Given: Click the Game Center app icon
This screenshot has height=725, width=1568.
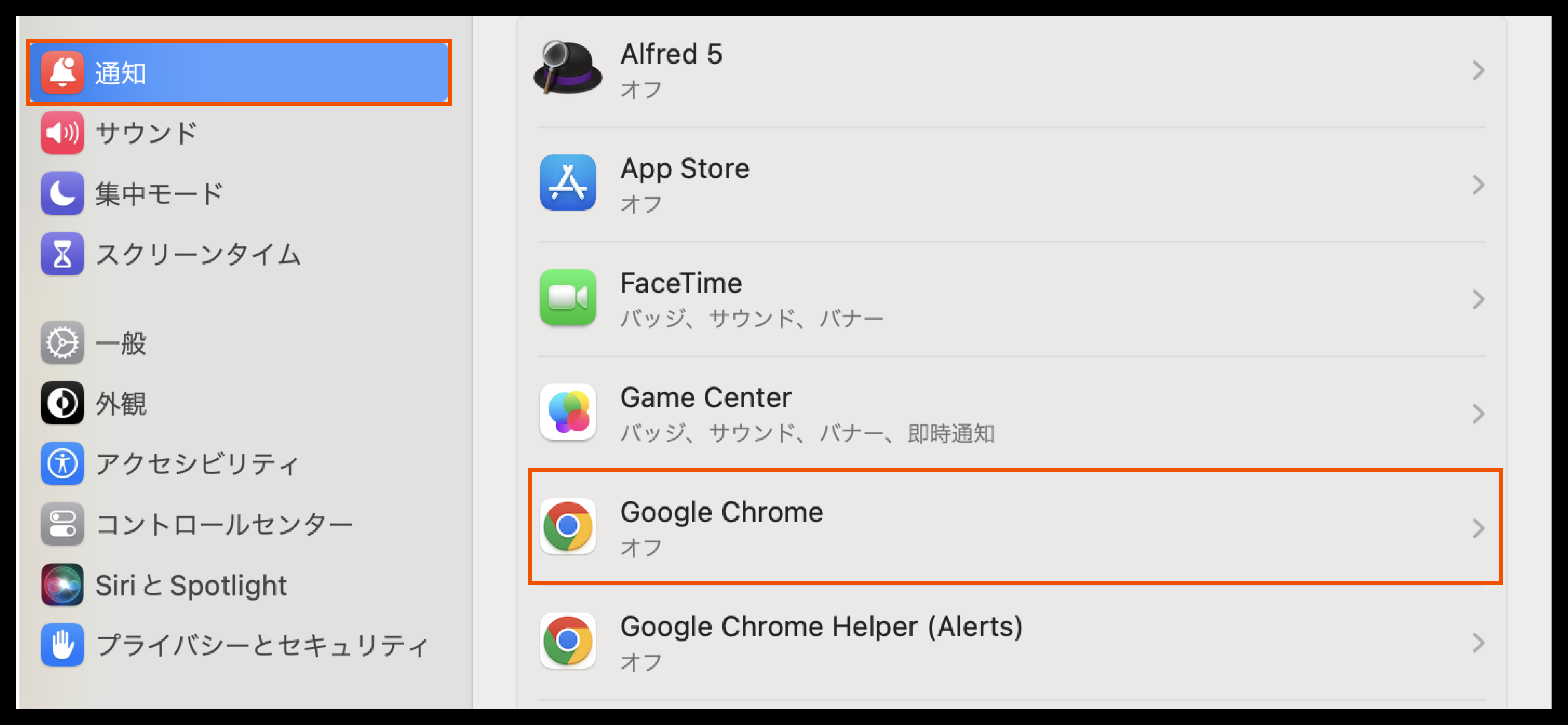Looking at the screenshot, I should point(567,412).
